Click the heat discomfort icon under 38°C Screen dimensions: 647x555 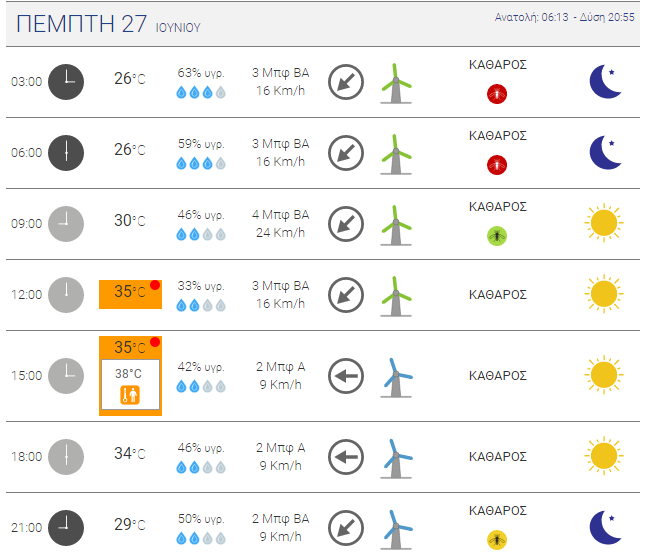click(130, 395)
